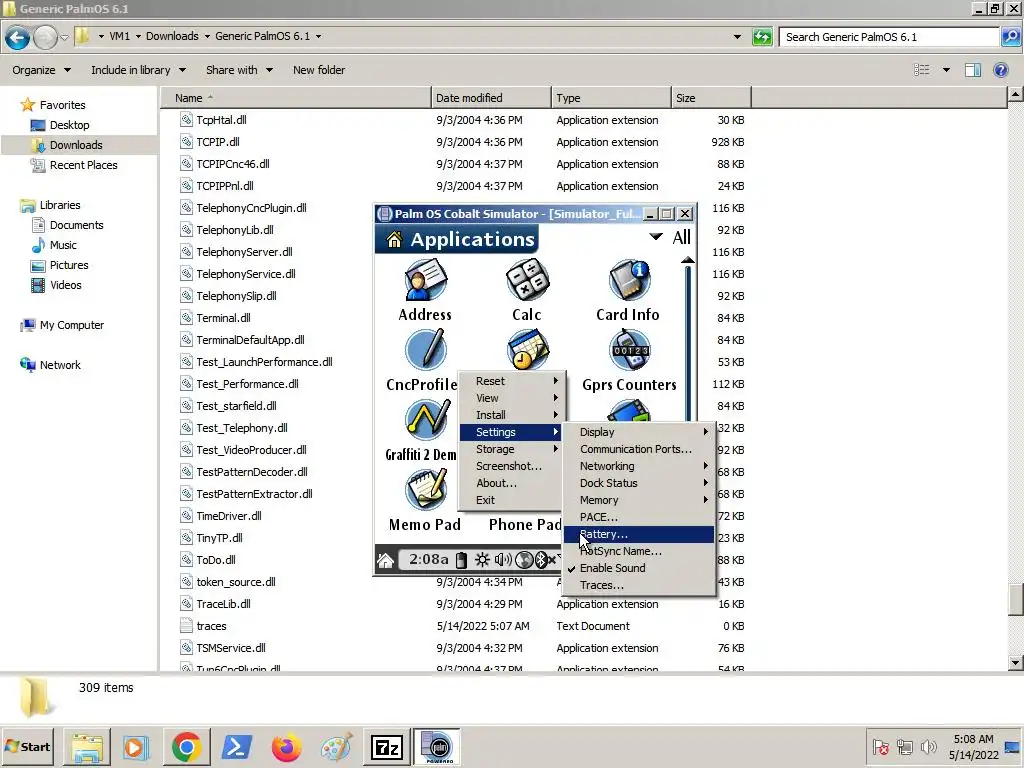Expand the Dock Status submenu
This screenshot has height=768, width=1024.
[639, 483]
